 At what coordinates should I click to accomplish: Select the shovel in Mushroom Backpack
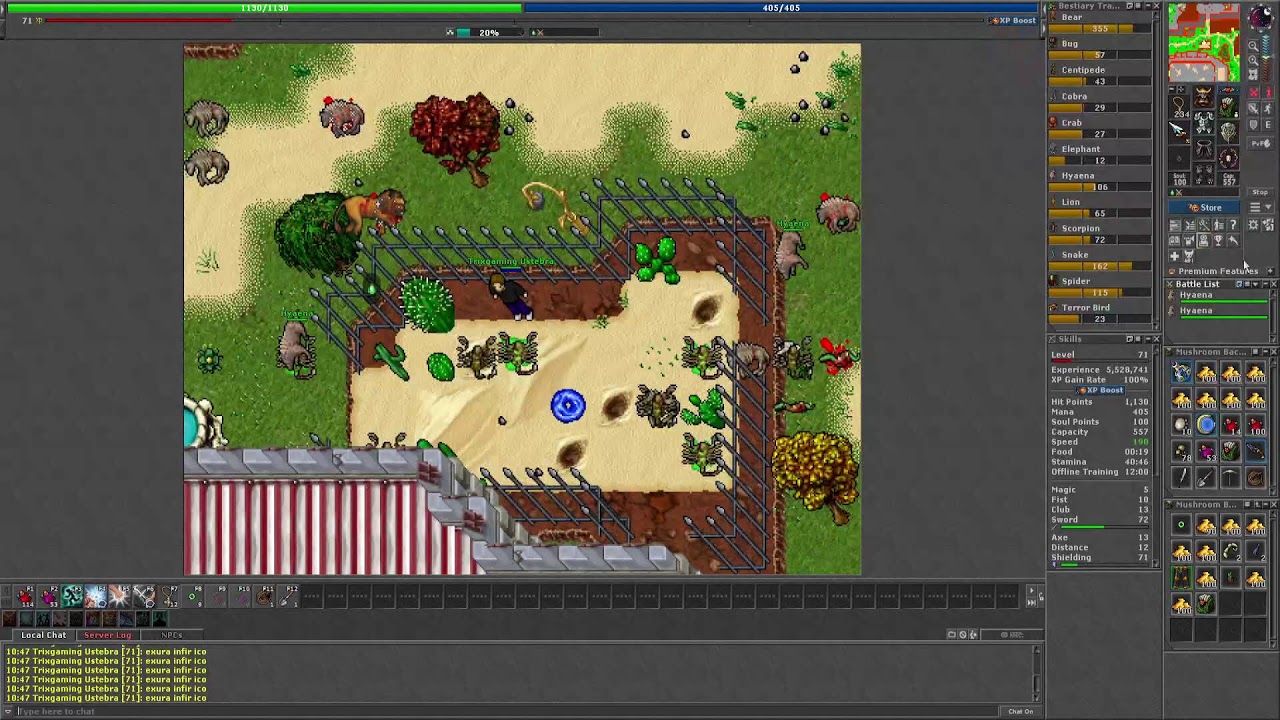[x=1206, y=477]
